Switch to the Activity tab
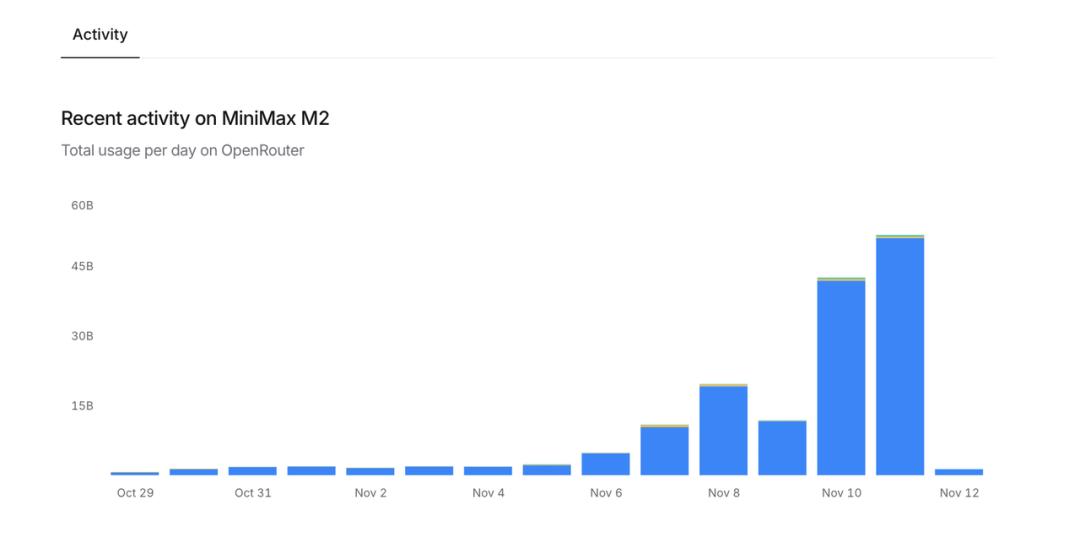Image resolution: width=1080 pixels, height=543 pixels. coord(100,35)
